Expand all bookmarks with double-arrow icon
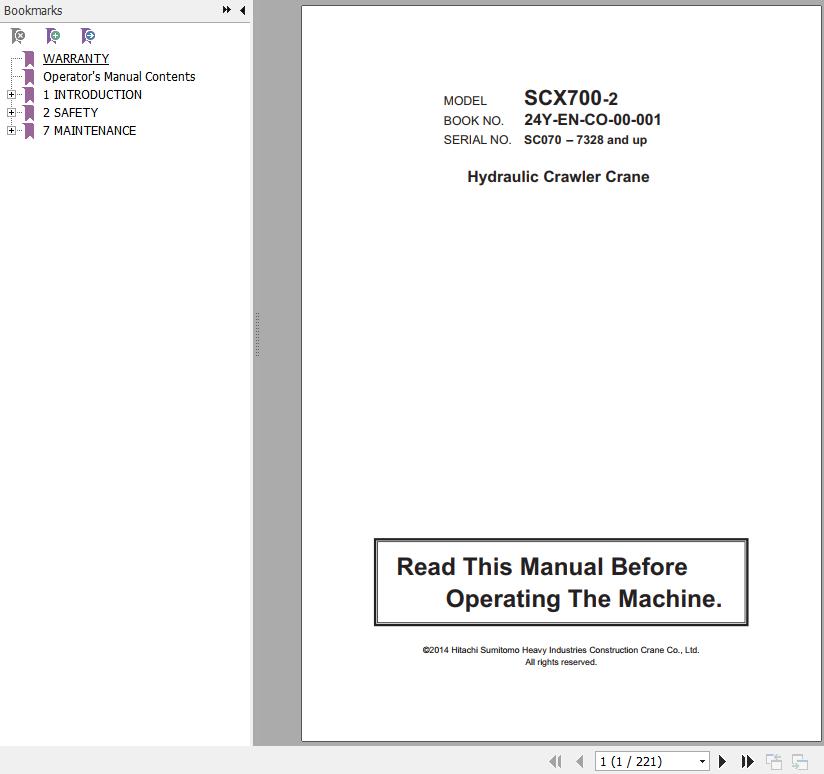 226,10
